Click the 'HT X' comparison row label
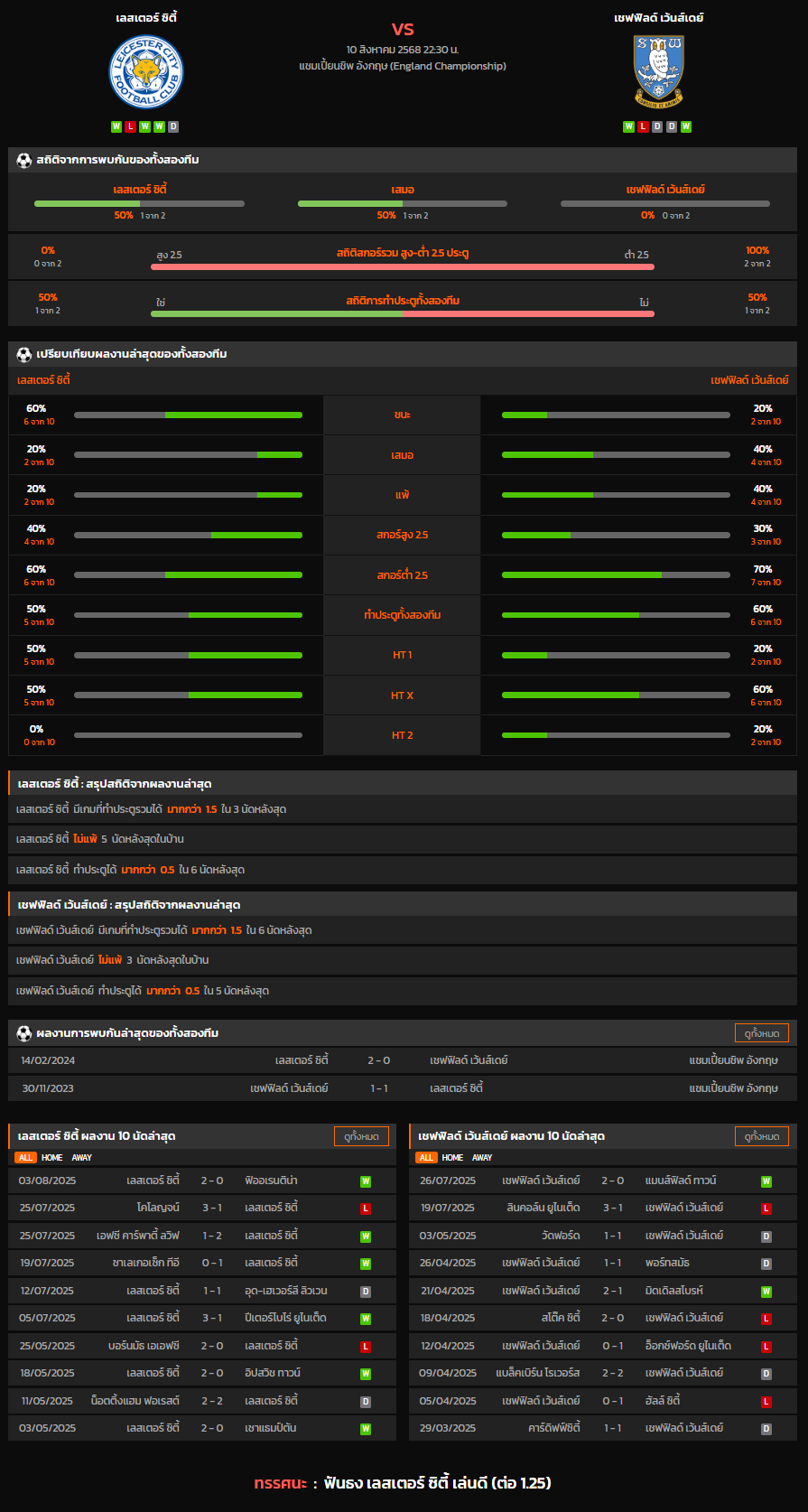 pyautogui.click(x=403, y=695)
